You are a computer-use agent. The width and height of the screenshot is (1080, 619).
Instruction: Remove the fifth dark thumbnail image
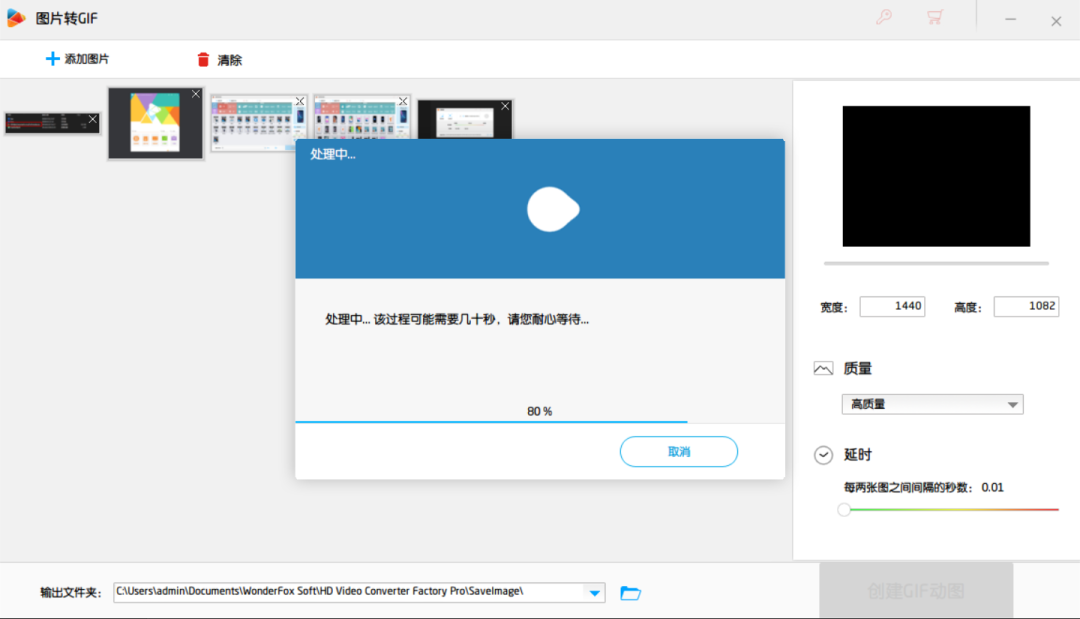pyautogui.click(x=506, y=106)
